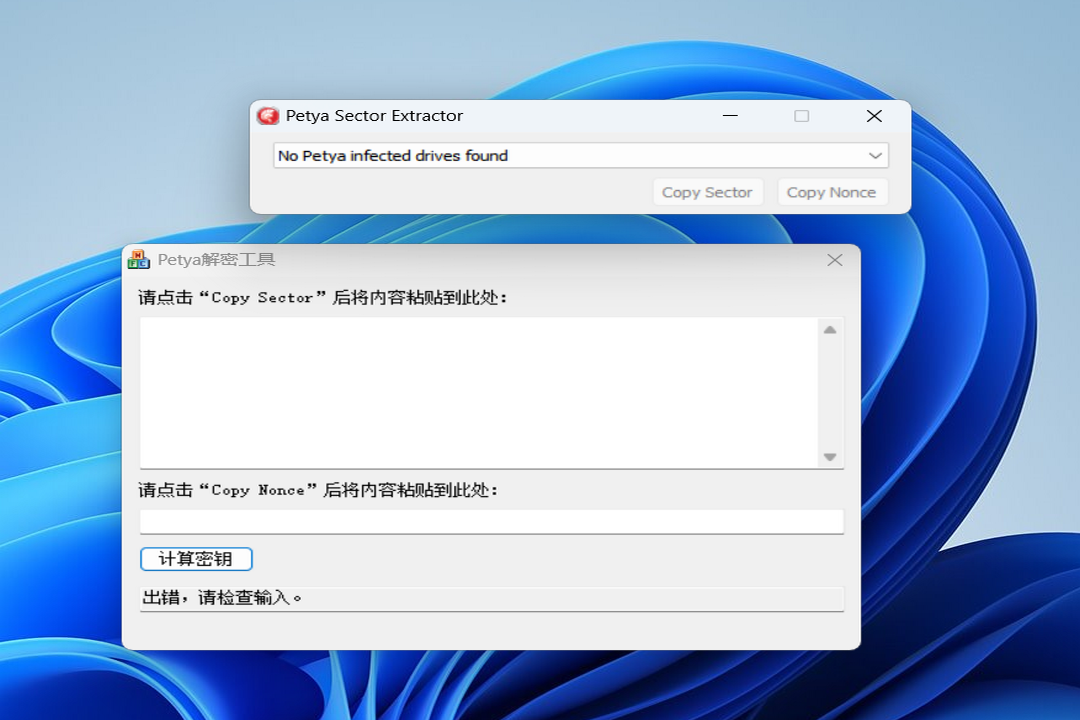Click the Petya解密工具 title bar icon
1080x720 pixels.
(x=138, y=260)
